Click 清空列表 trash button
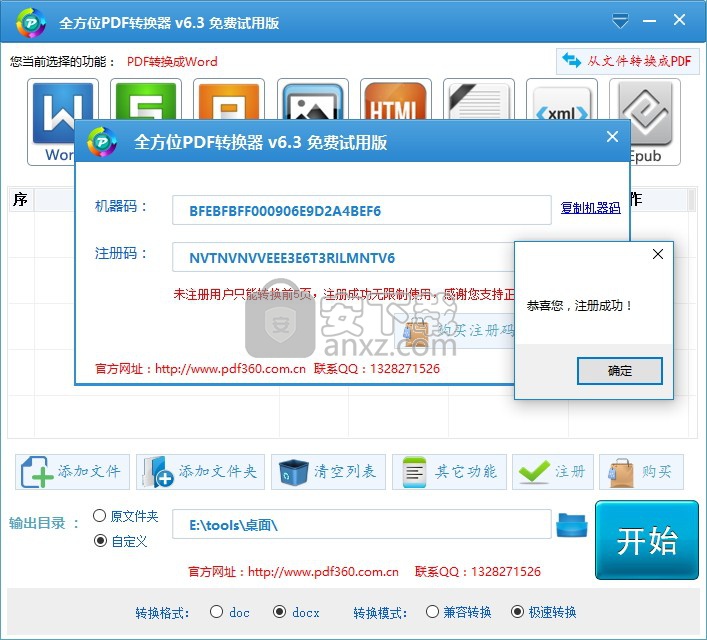The height and width of the screenshot is (640, 707). (328, 472)
